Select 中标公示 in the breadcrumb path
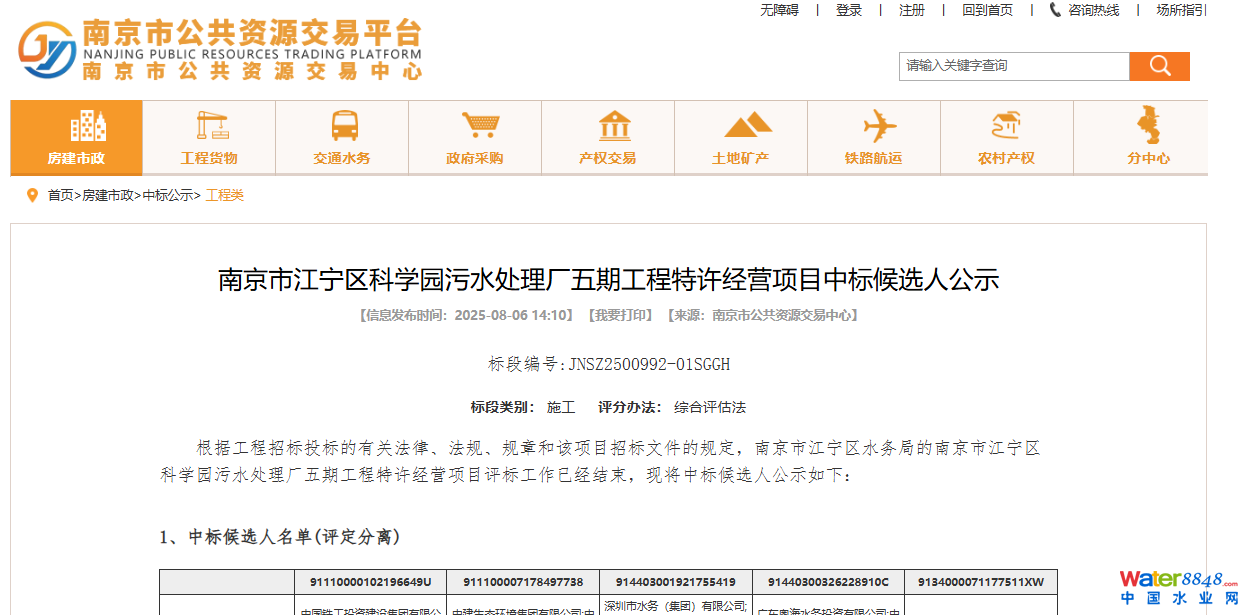Screen dimensions: 1248x615 coord(167,195)
